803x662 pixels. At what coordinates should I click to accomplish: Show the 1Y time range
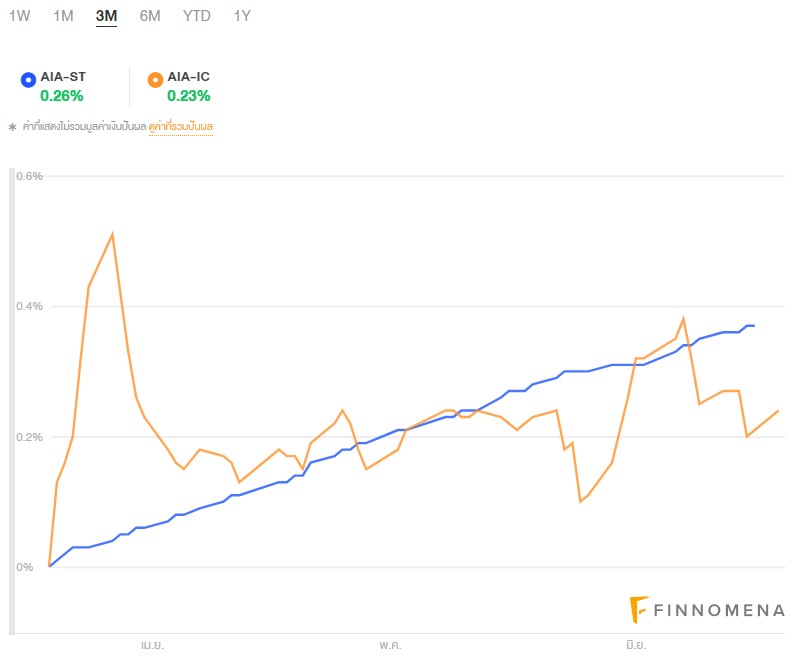242,16
